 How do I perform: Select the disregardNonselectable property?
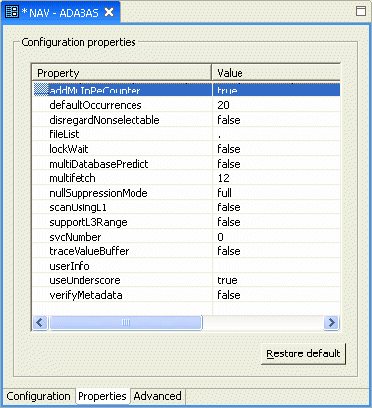pyautogui.click(x=104, y=120)
